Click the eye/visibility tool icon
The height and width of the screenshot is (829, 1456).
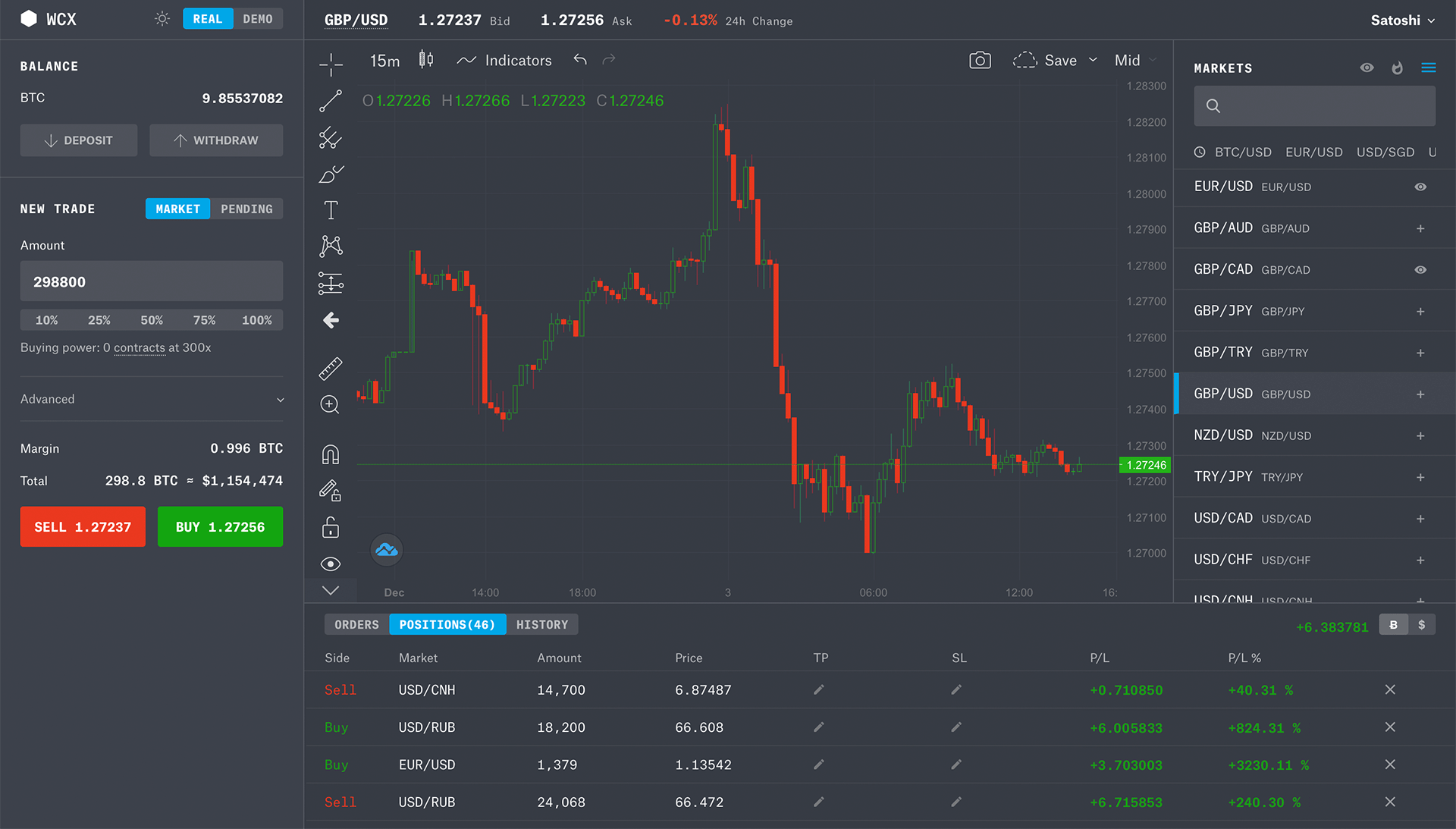(331, 563)
